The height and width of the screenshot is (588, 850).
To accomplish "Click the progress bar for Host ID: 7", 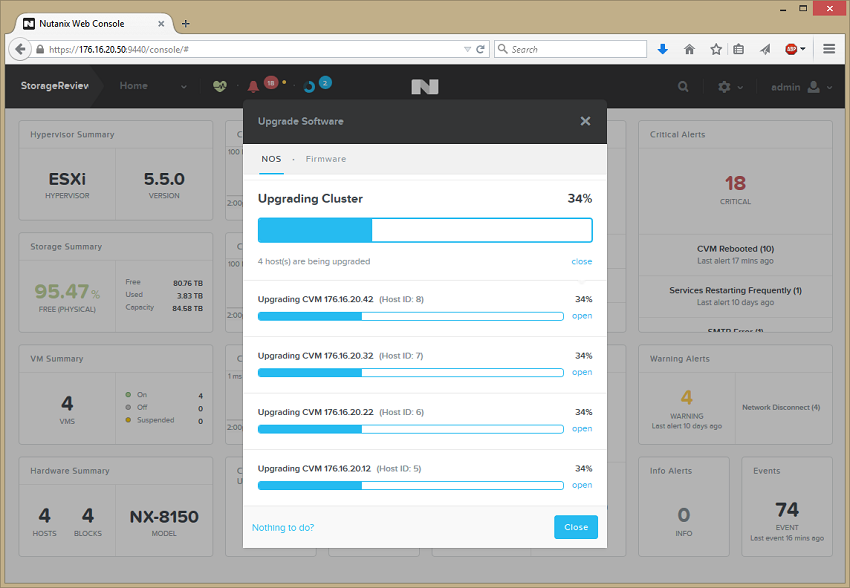I will 411,373.
